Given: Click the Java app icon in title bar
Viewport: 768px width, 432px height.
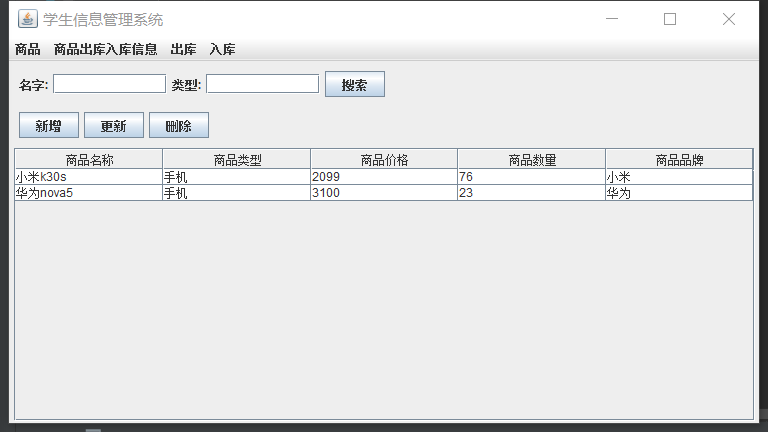Looking at the screenshot, I should 27,19.
